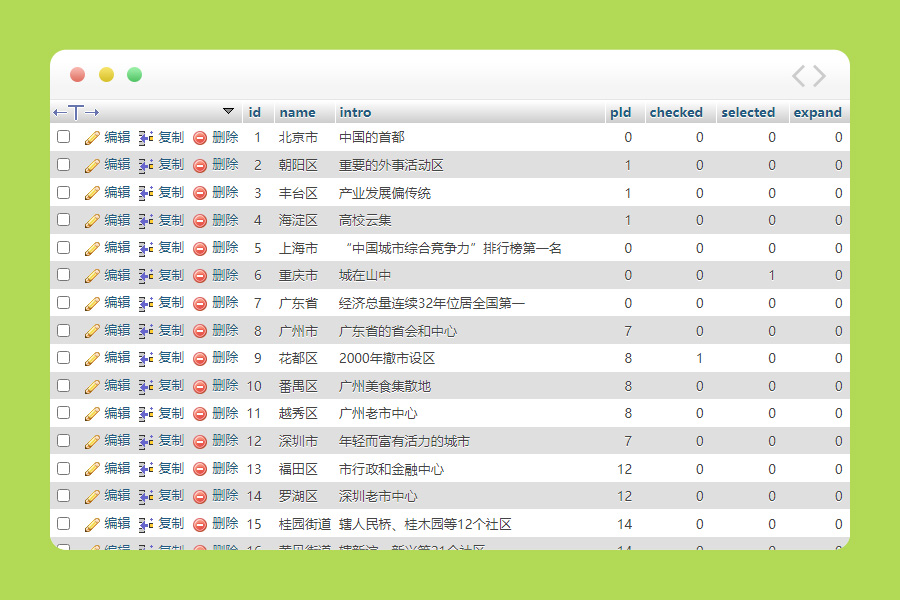
Task: Click the 编辑 link for 越秀区 row
Action: [118, 413]
